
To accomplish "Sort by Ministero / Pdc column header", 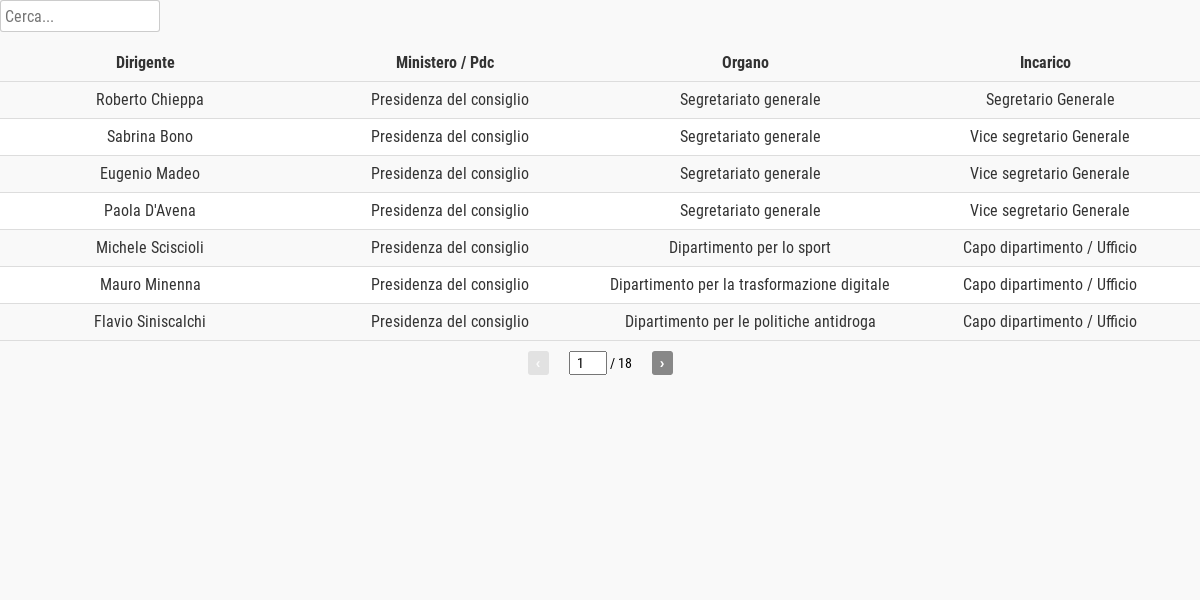I will [445, 62].
